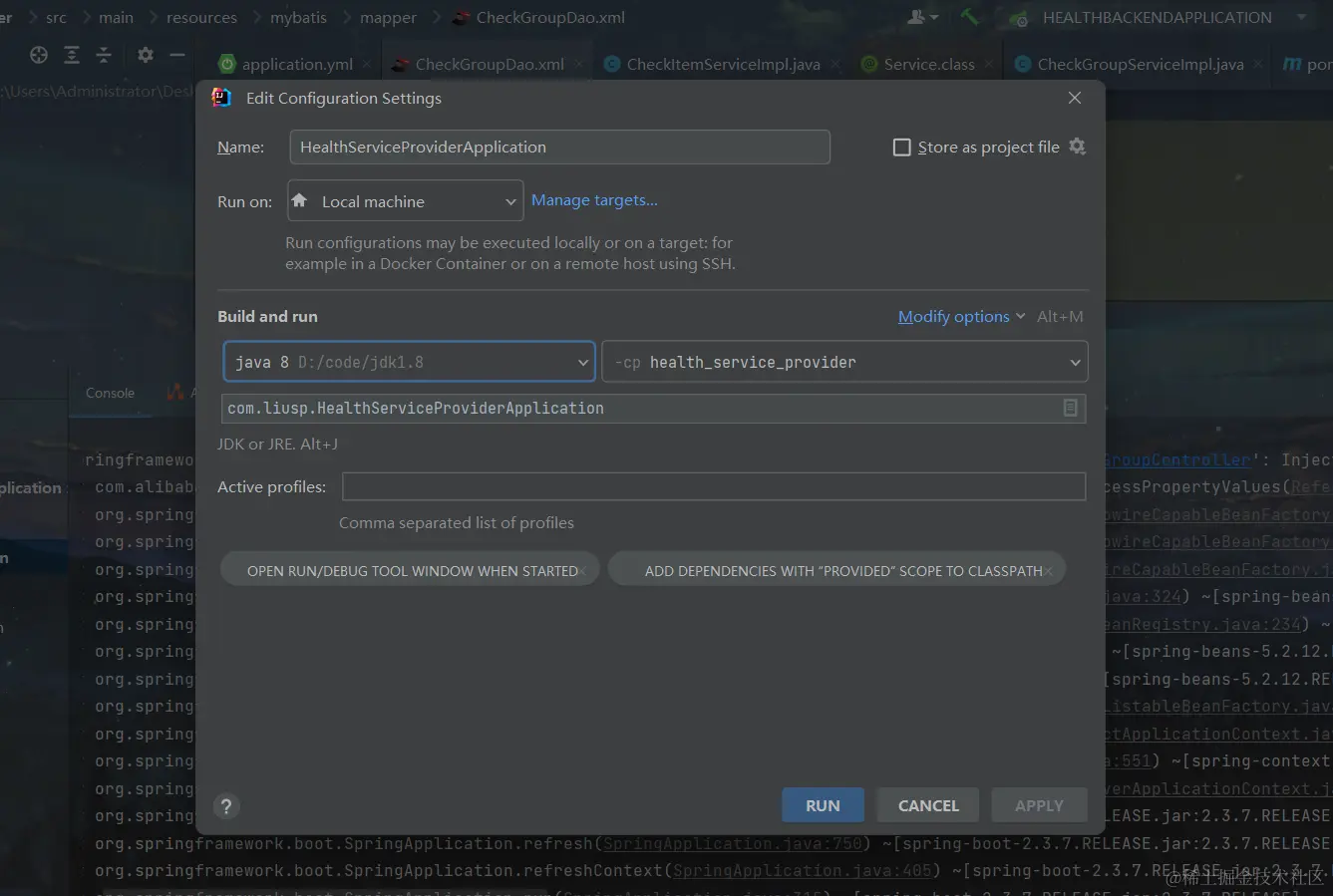Remove the Add Dependencies with Provided Scope chip

(x=1048, y=571)
